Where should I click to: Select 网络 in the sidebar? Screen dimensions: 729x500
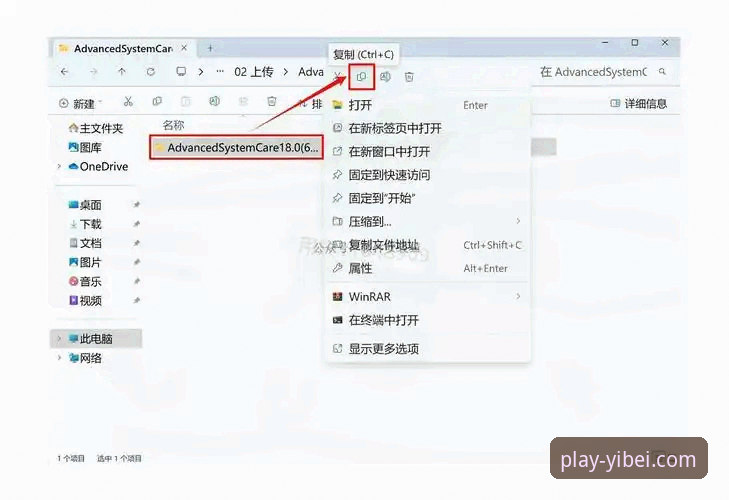85,358
